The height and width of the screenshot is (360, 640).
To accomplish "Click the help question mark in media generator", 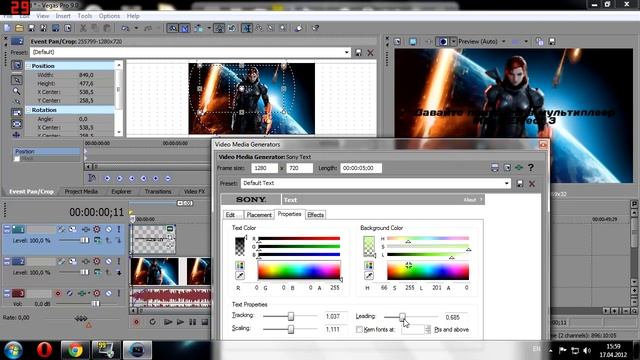I will 531,168.
